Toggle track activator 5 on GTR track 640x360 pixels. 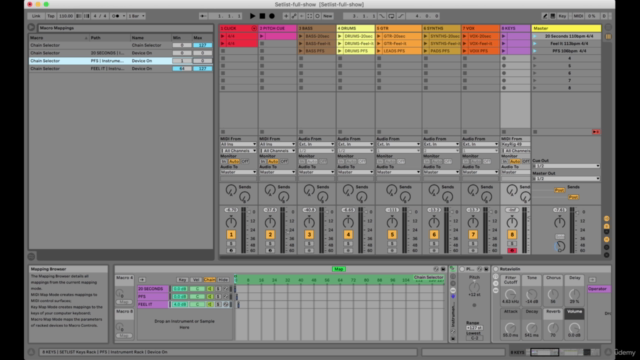(392, 235)
